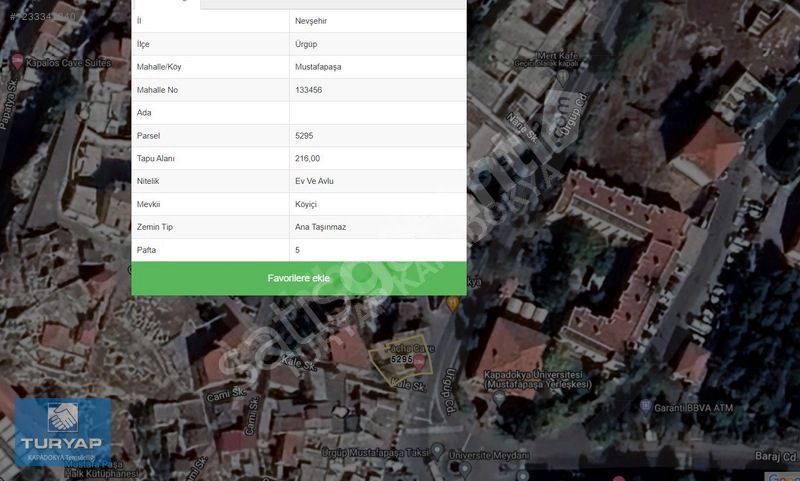Click the Kapadokya Üniversitesi map pin
Screen dimensions: 800x481
499,397
